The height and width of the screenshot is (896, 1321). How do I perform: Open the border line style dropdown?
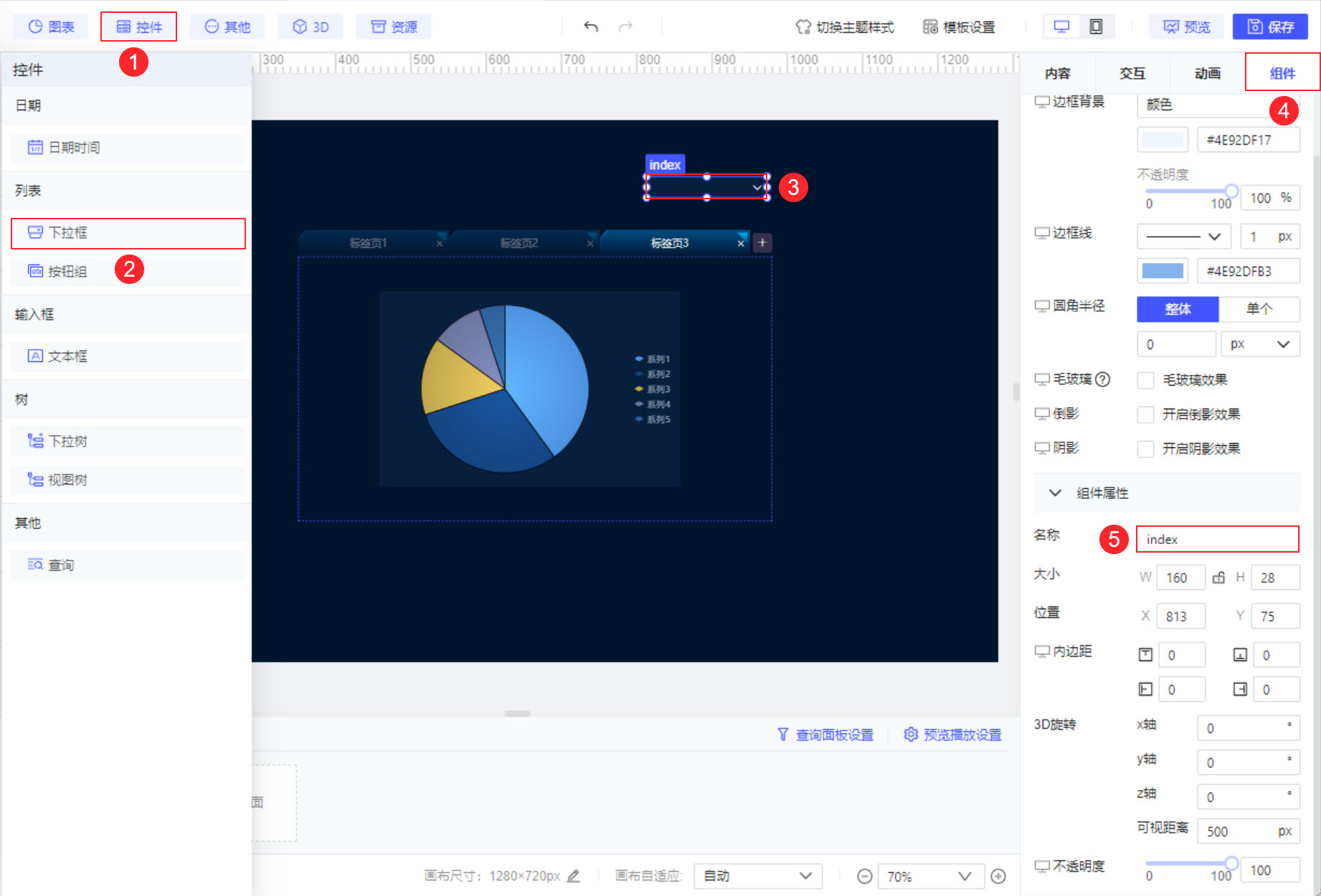click(x=1183, y=236)
